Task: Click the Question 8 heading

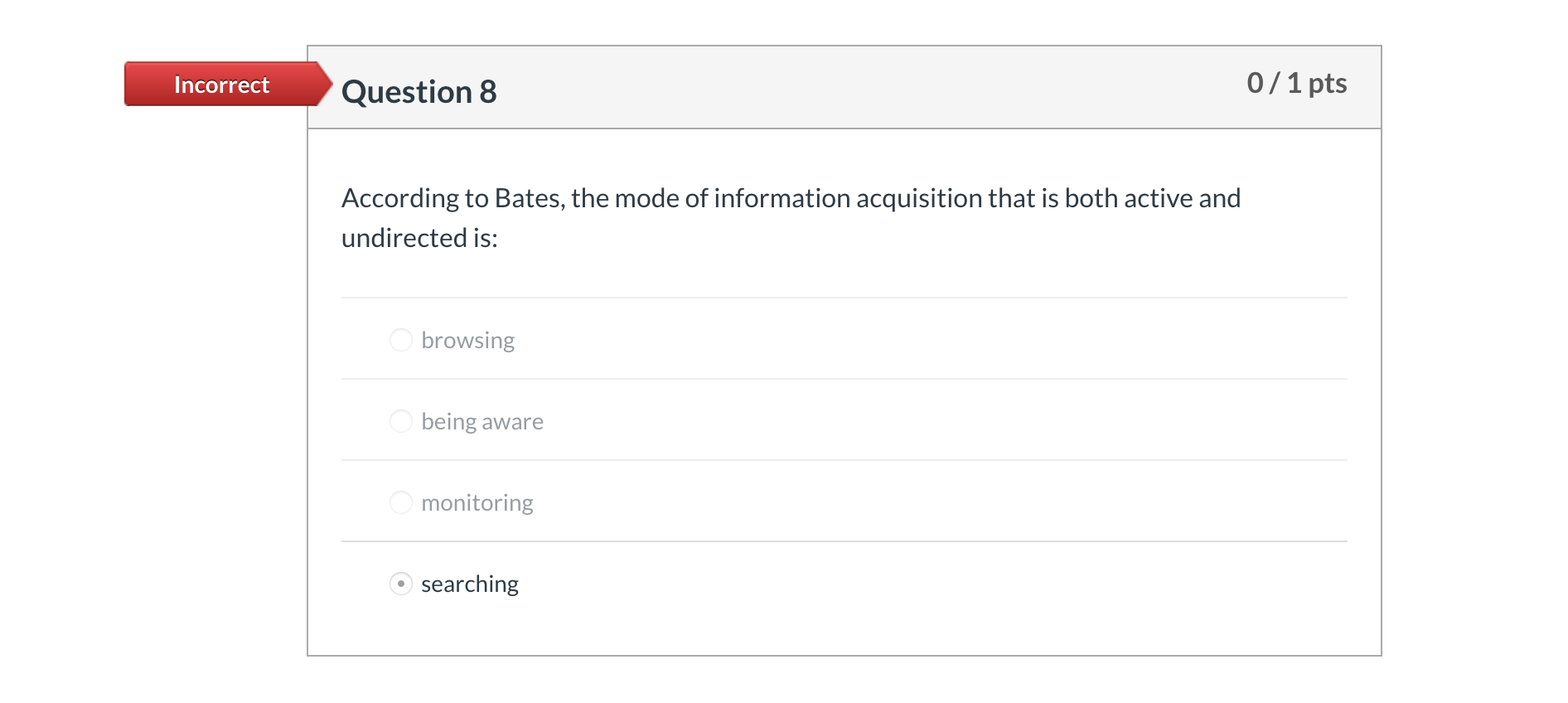Action: [419, 91]
